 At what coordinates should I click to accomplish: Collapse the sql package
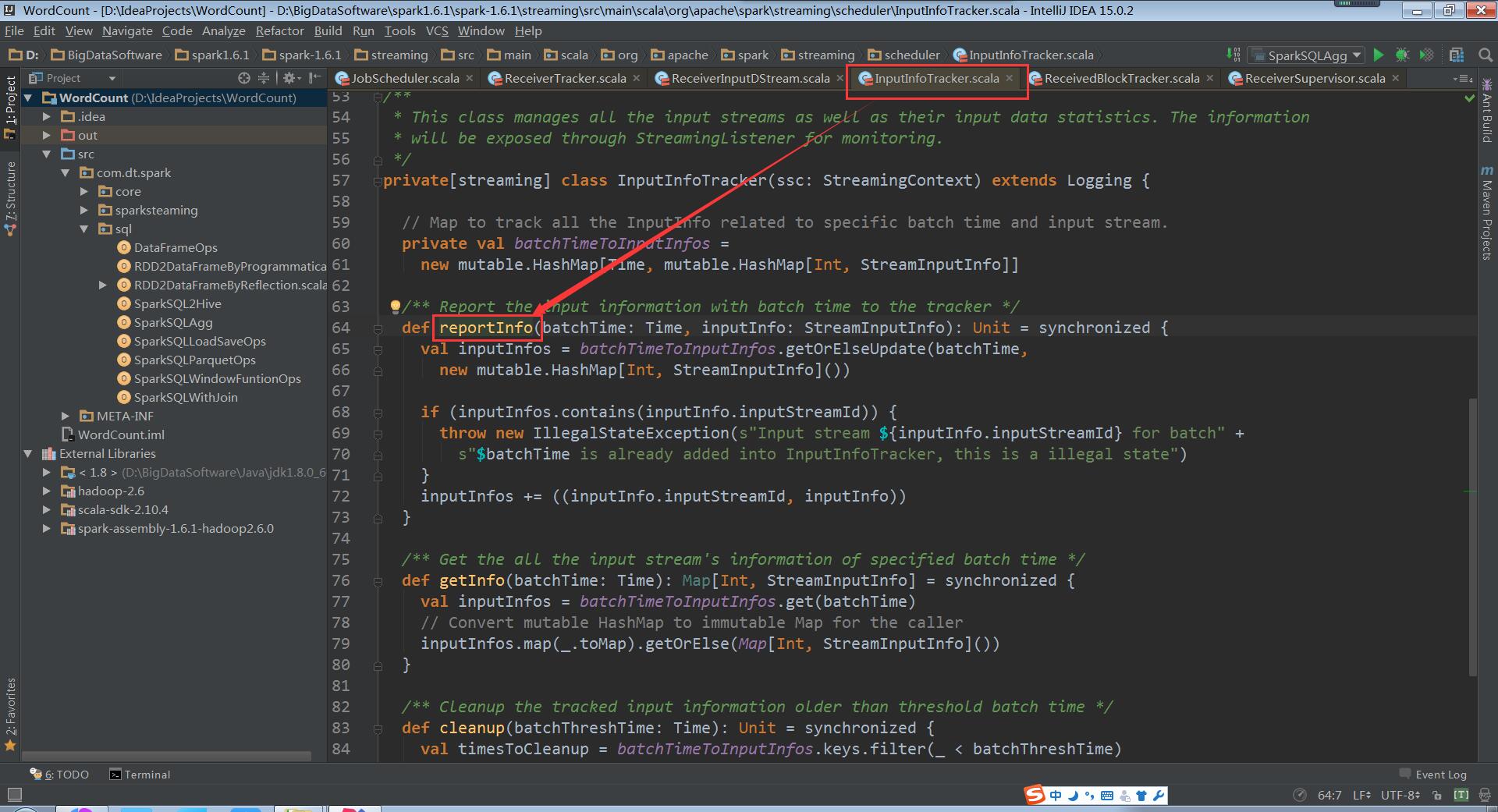coord(84,229)
